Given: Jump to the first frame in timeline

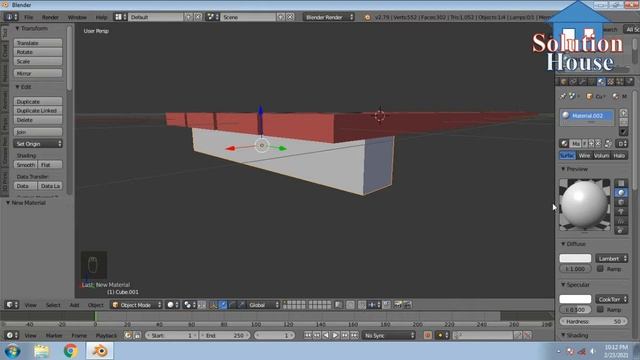Looking at the screenshot, I should point(307,335).
